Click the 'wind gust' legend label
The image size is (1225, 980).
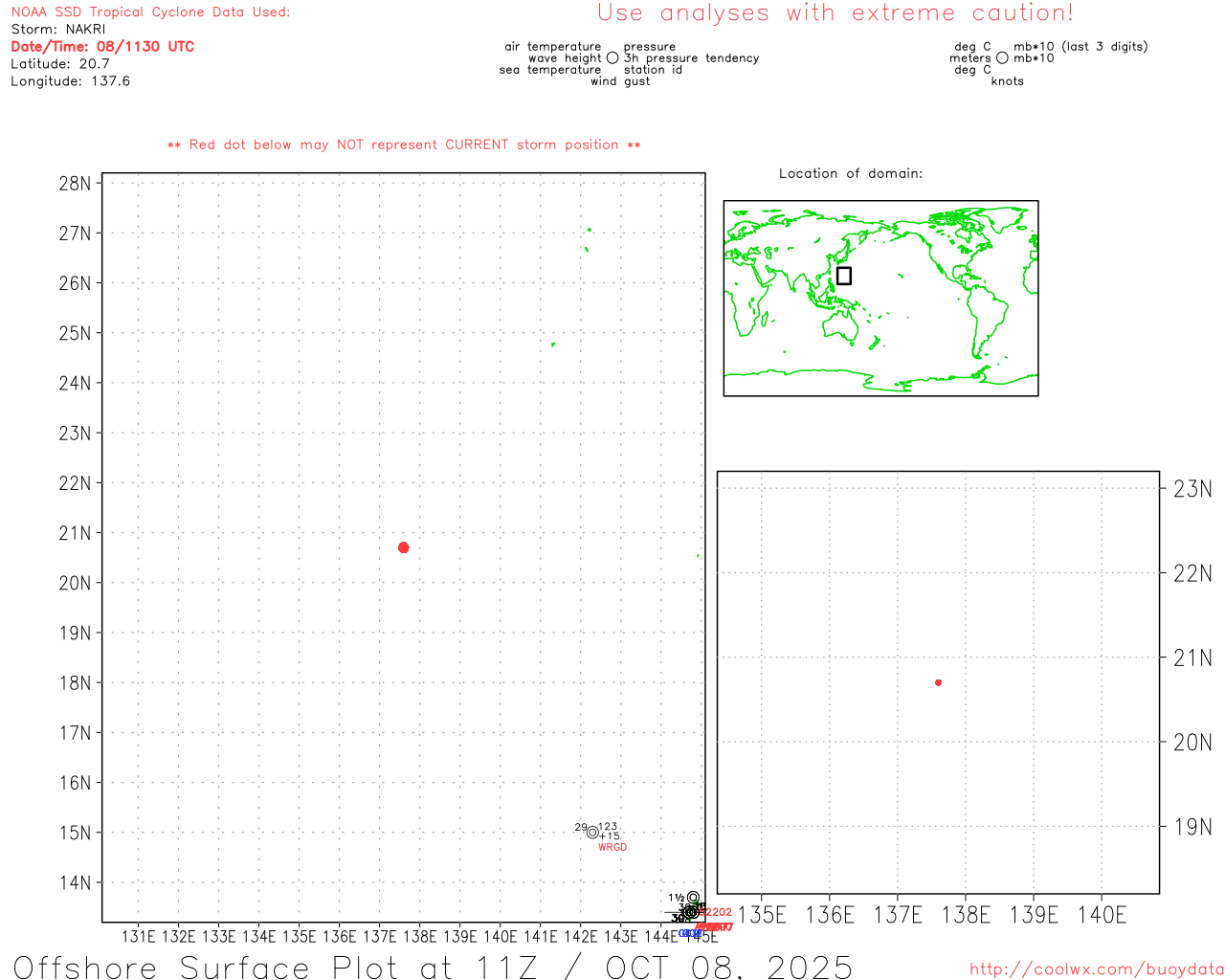(x=620, y=81)
